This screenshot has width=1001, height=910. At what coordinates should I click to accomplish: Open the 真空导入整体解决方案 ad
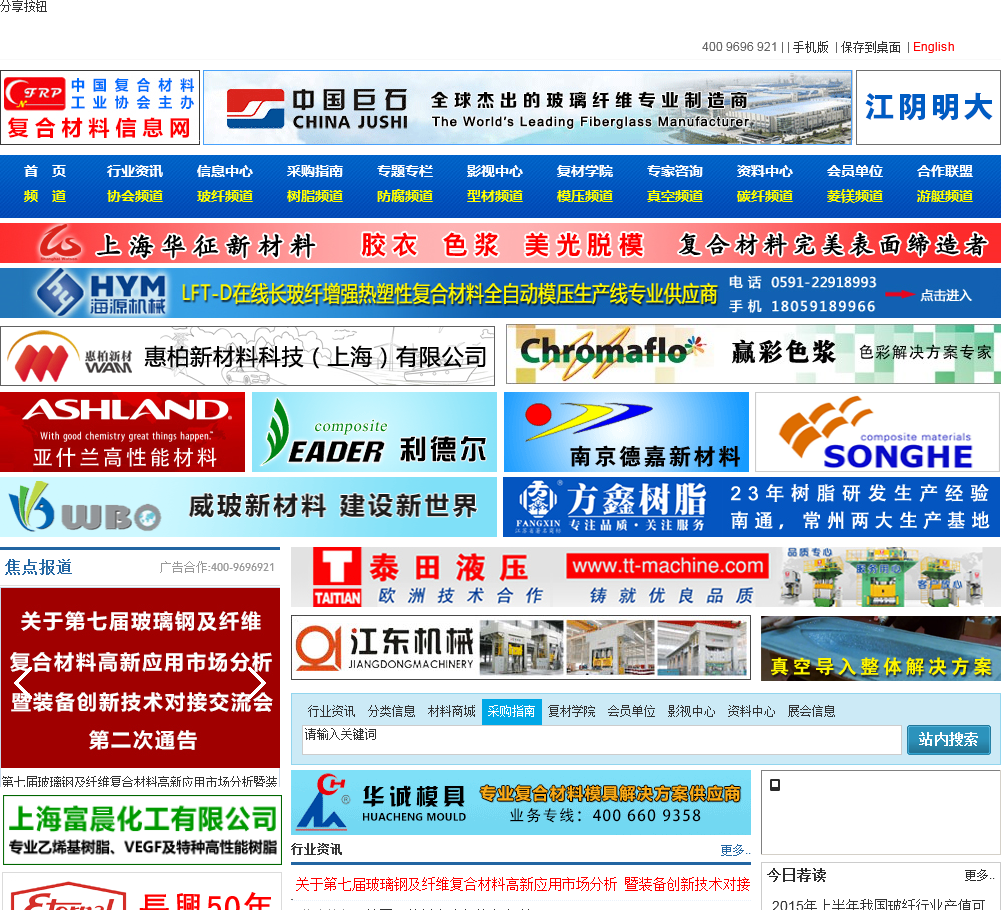881,648
